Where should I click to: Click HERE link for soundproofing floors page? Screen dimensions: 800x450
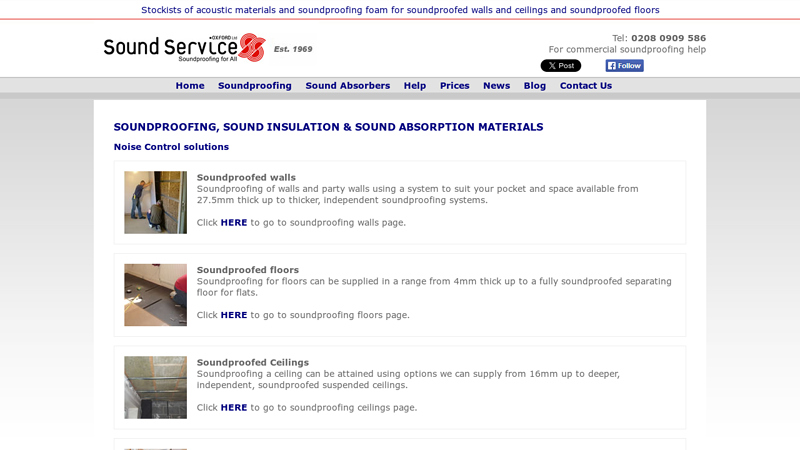(234, 315)
